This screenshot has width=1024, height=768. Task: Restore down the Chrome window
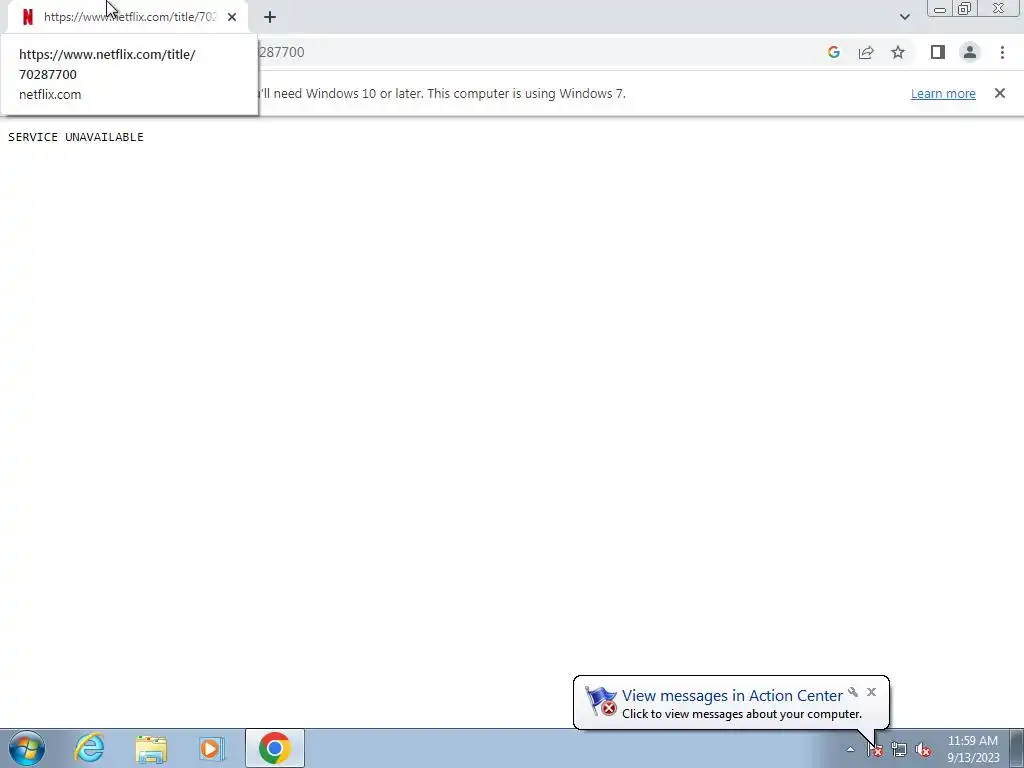pos(965,9)
